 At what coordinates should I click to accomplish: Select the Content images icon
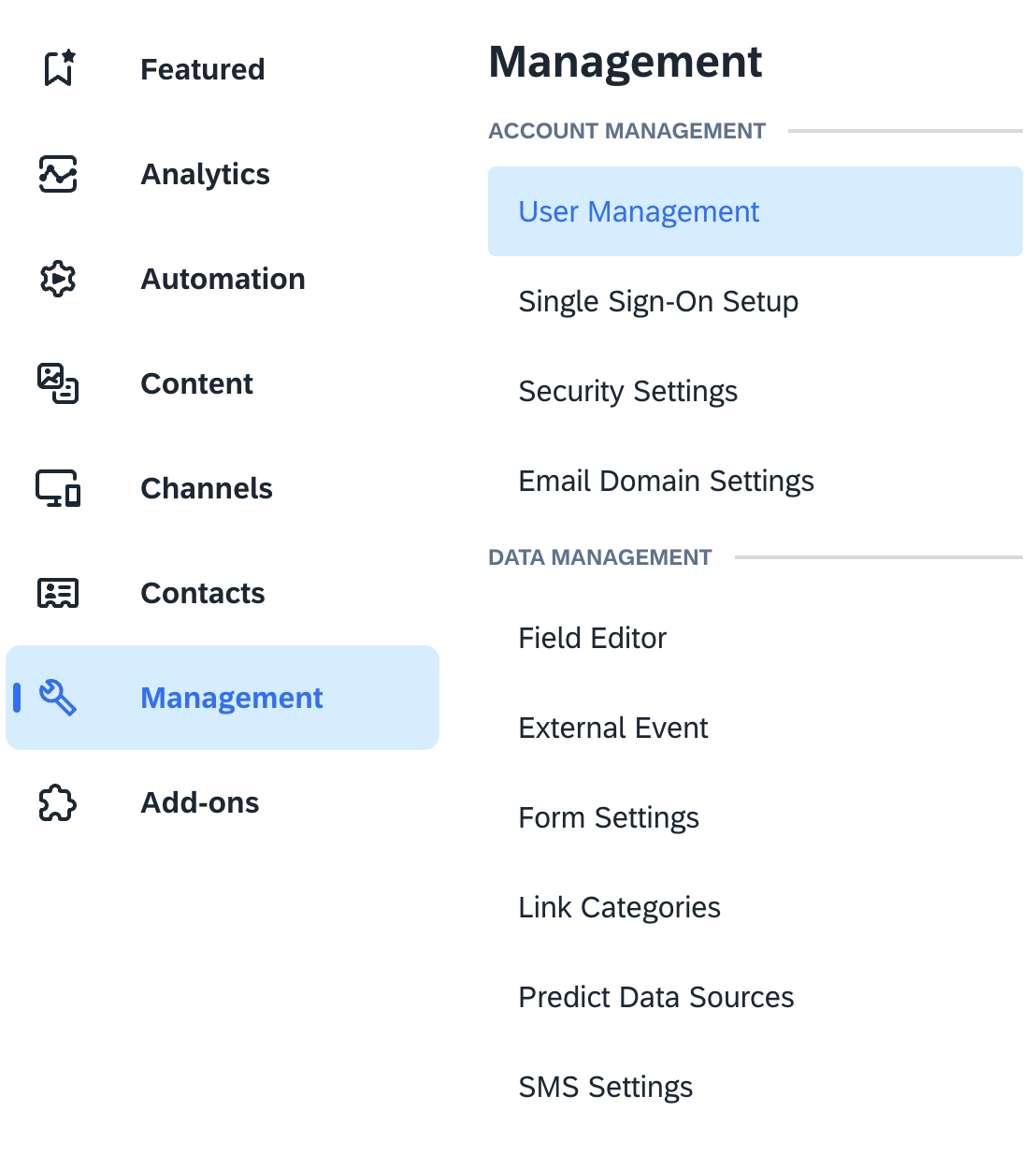click(57, 383)
